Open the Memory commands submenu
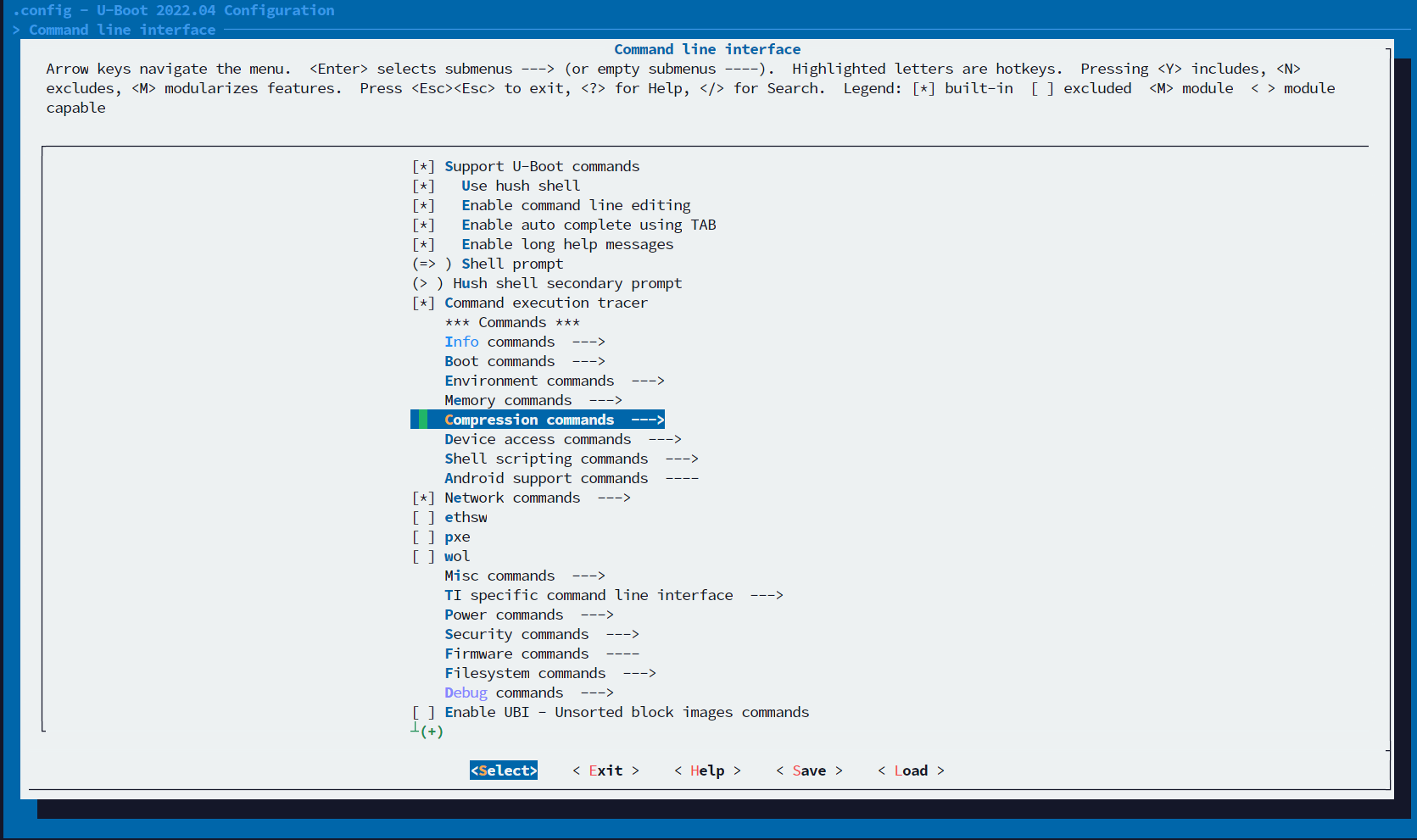 [x=533, y=400]
